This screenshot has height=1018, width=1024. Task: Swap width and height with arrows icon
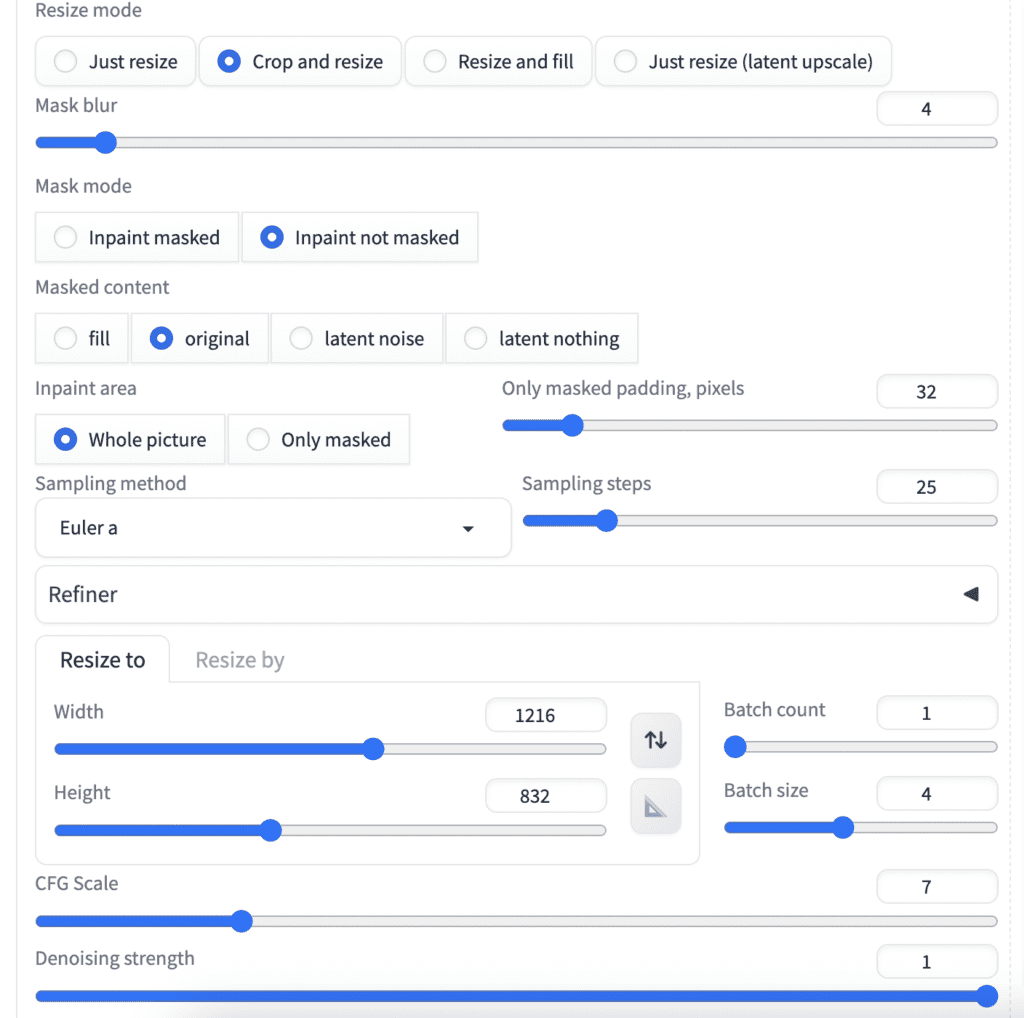656,740
